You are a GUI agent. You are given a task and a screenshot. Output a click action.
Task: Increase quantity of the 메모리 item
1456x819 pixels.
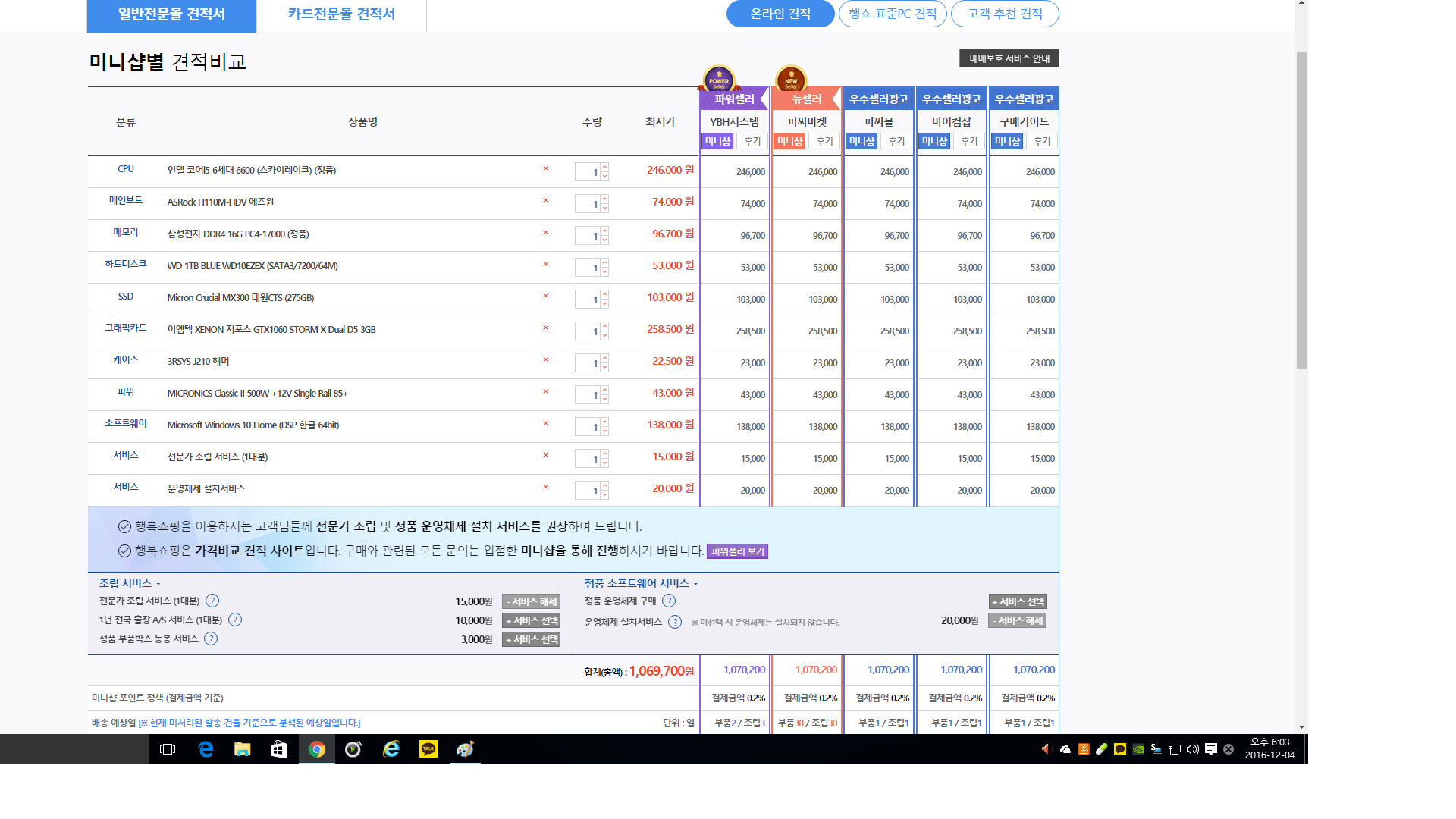(604, 231)
